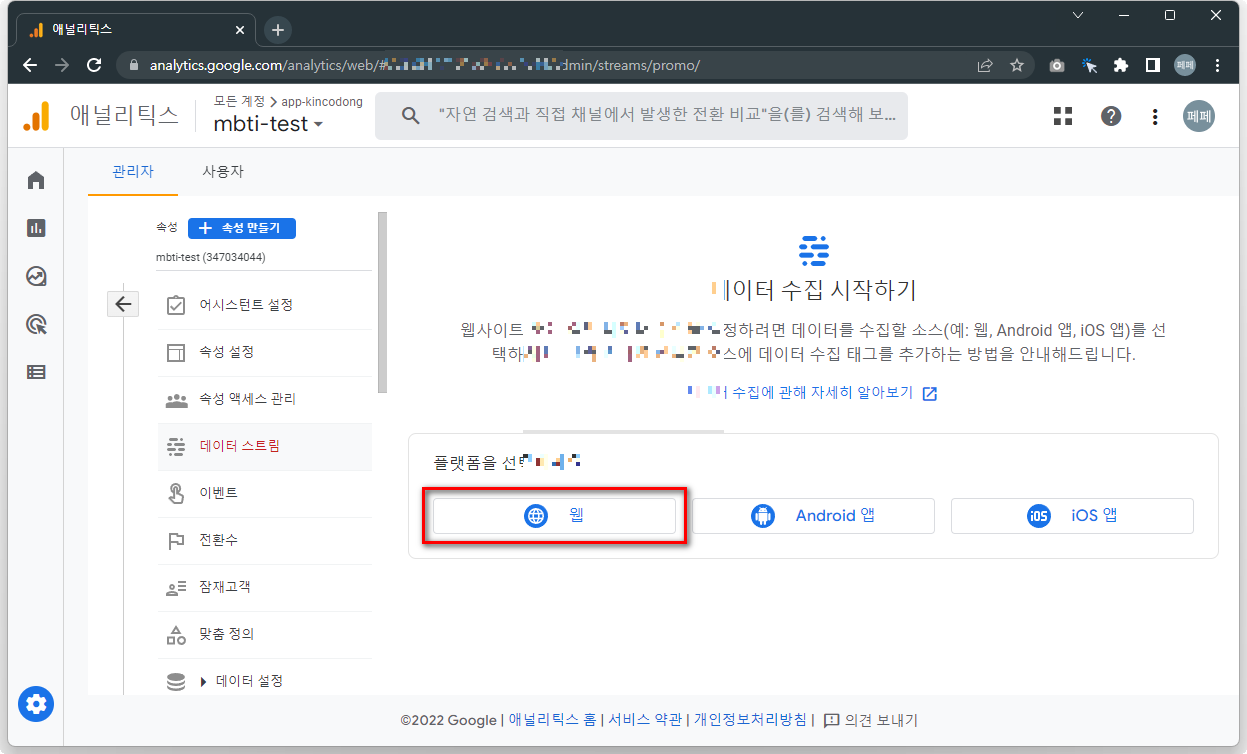The image size is (1247, 754).
Task: Open the Library icon in the left sidebar
Action: [36, 371]
